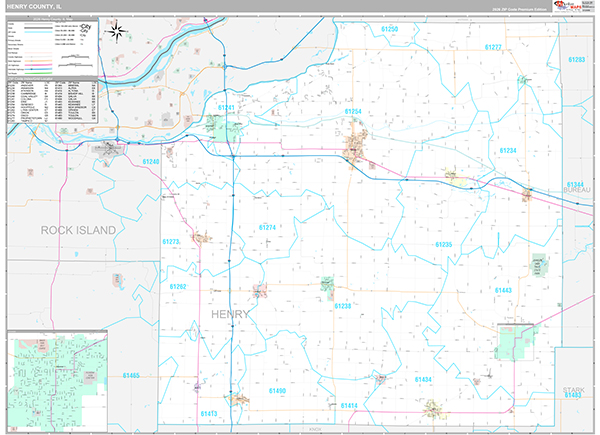The width and height of the screenshot is (600, 435).
Task: Open the city inset map thumbnail
Action: (x=57, y=381)
